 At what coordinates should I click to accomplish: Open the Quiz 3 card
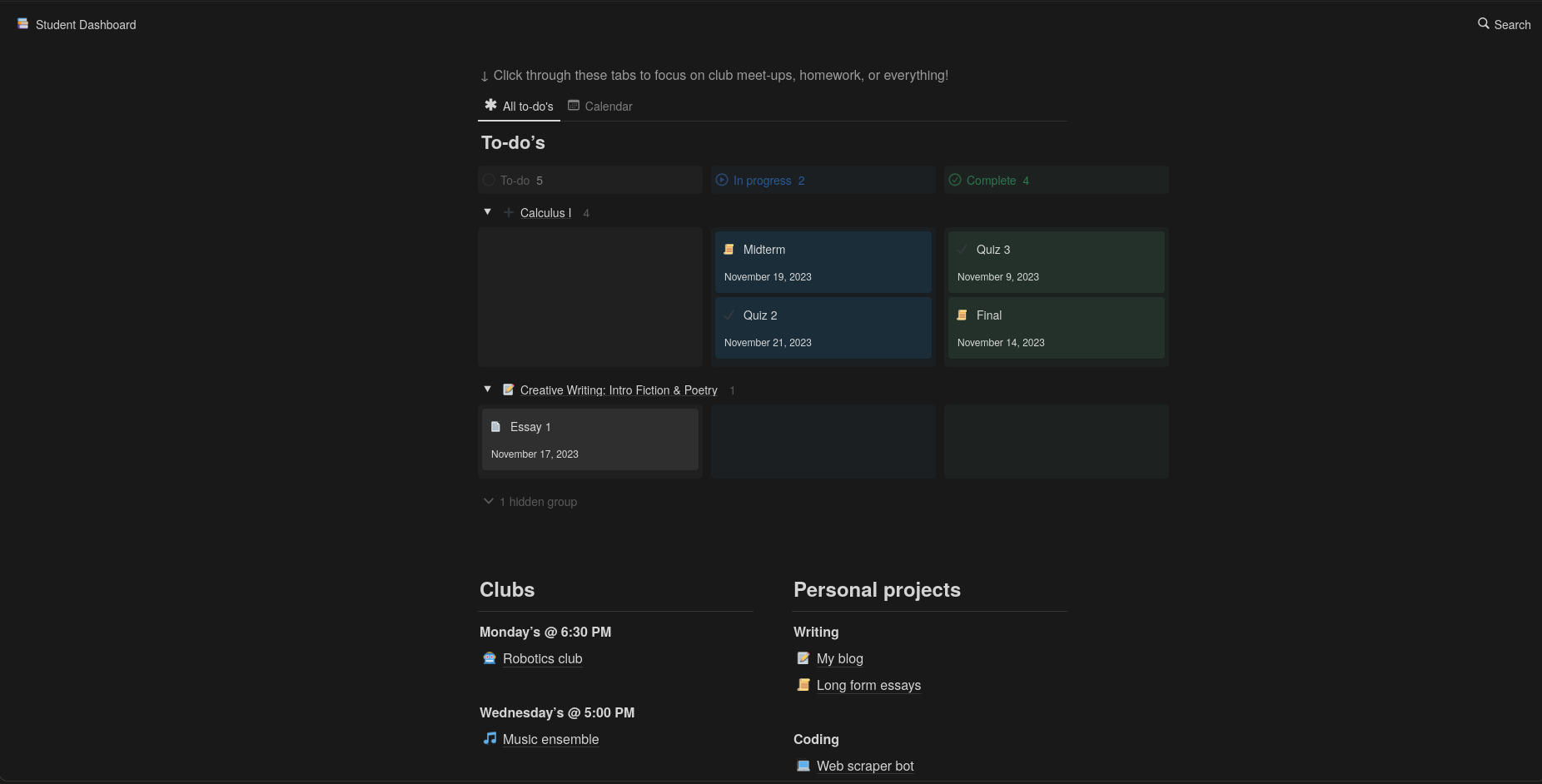point(1056,262)
